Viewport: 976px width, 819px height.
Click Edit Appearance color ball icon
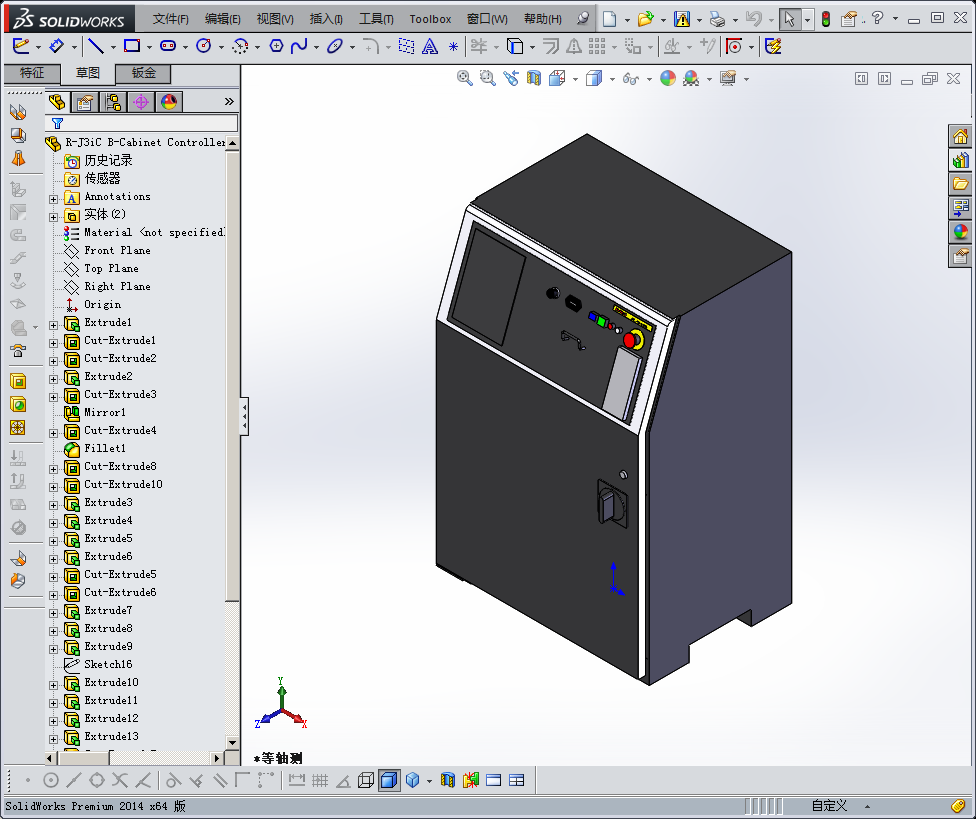pos(667,78)
